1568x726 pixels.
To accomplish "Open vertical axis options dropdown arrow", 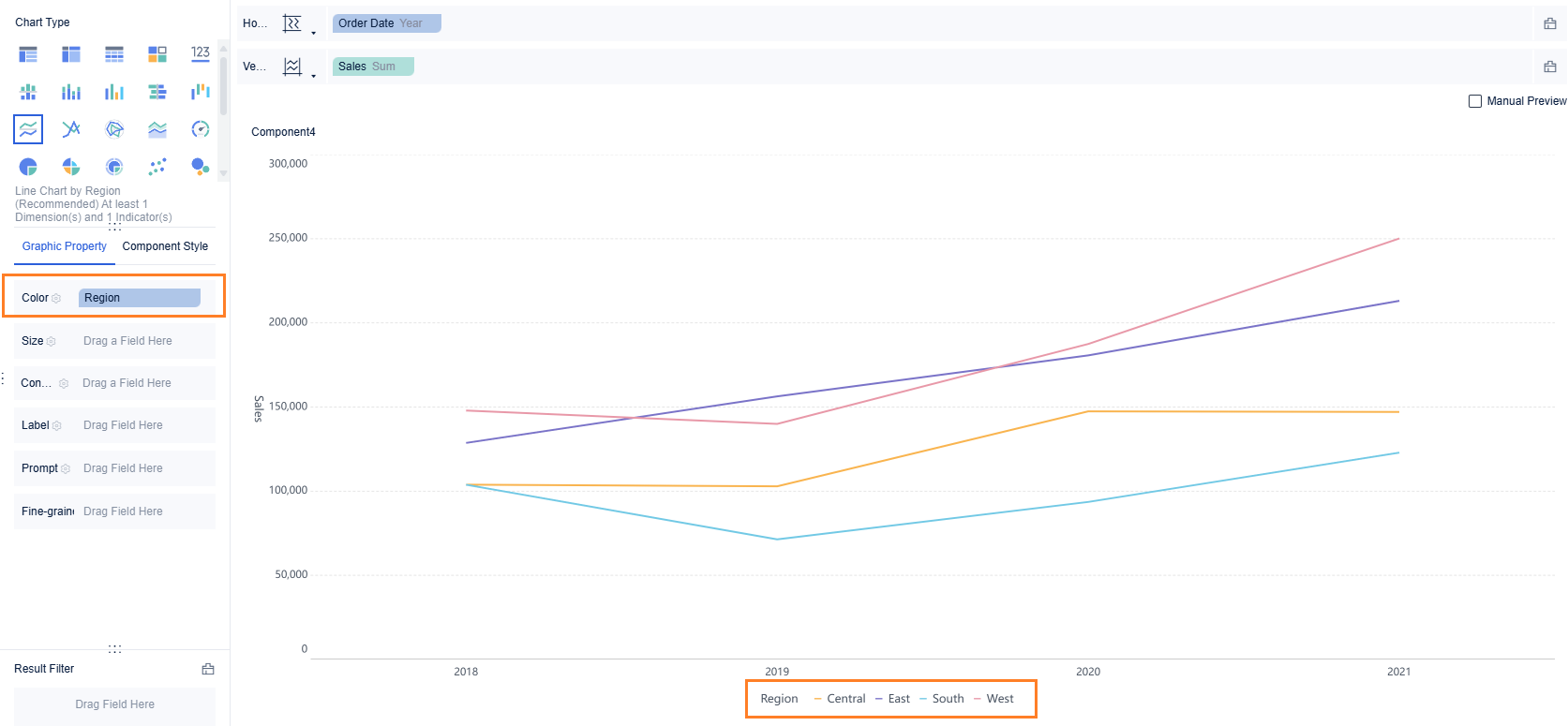I will pos(313,76).
